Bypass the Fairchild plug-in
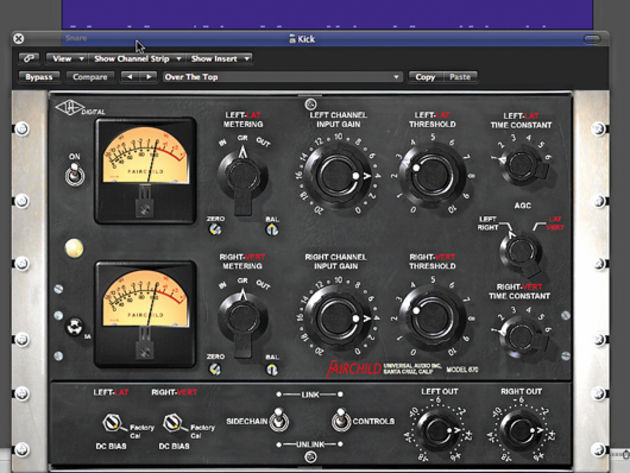This screenshot has width=630, height=473. pos(39,77)
